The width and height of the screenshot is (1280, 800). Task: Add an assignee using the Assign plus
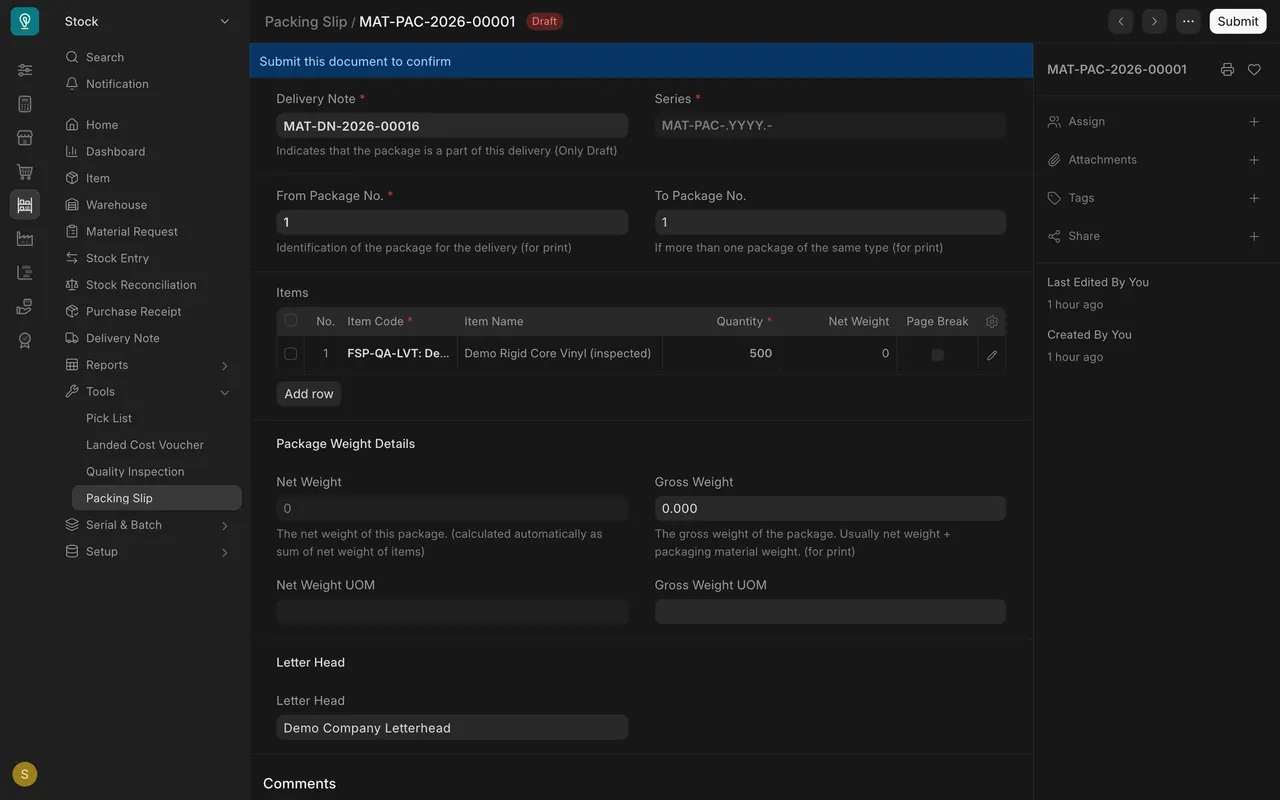1254,122
